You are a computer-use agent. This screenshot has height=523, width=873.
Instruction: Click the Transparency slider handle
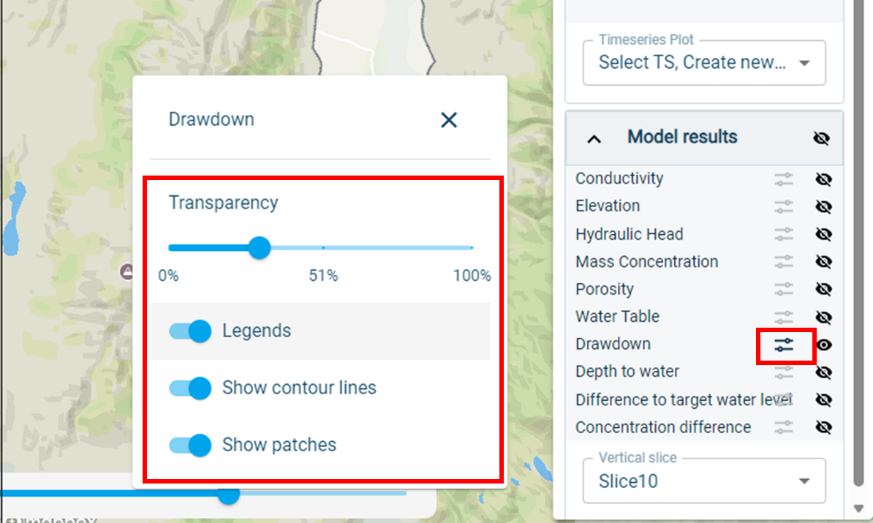[x=259, y=247]
